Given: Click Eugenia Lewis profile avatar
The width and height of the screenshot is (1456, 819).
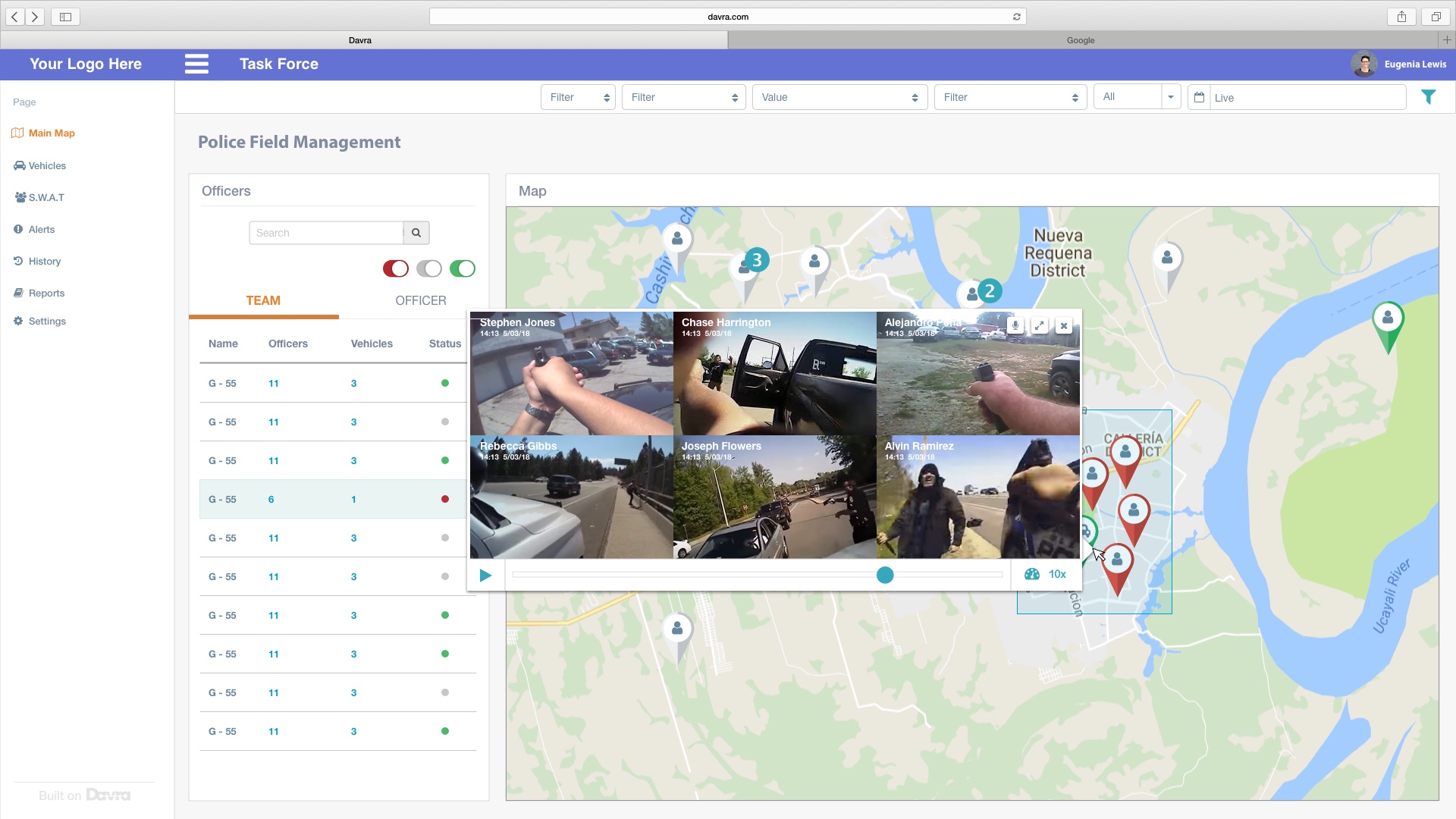Looking at the screenshot, I should coord(1363,64).
